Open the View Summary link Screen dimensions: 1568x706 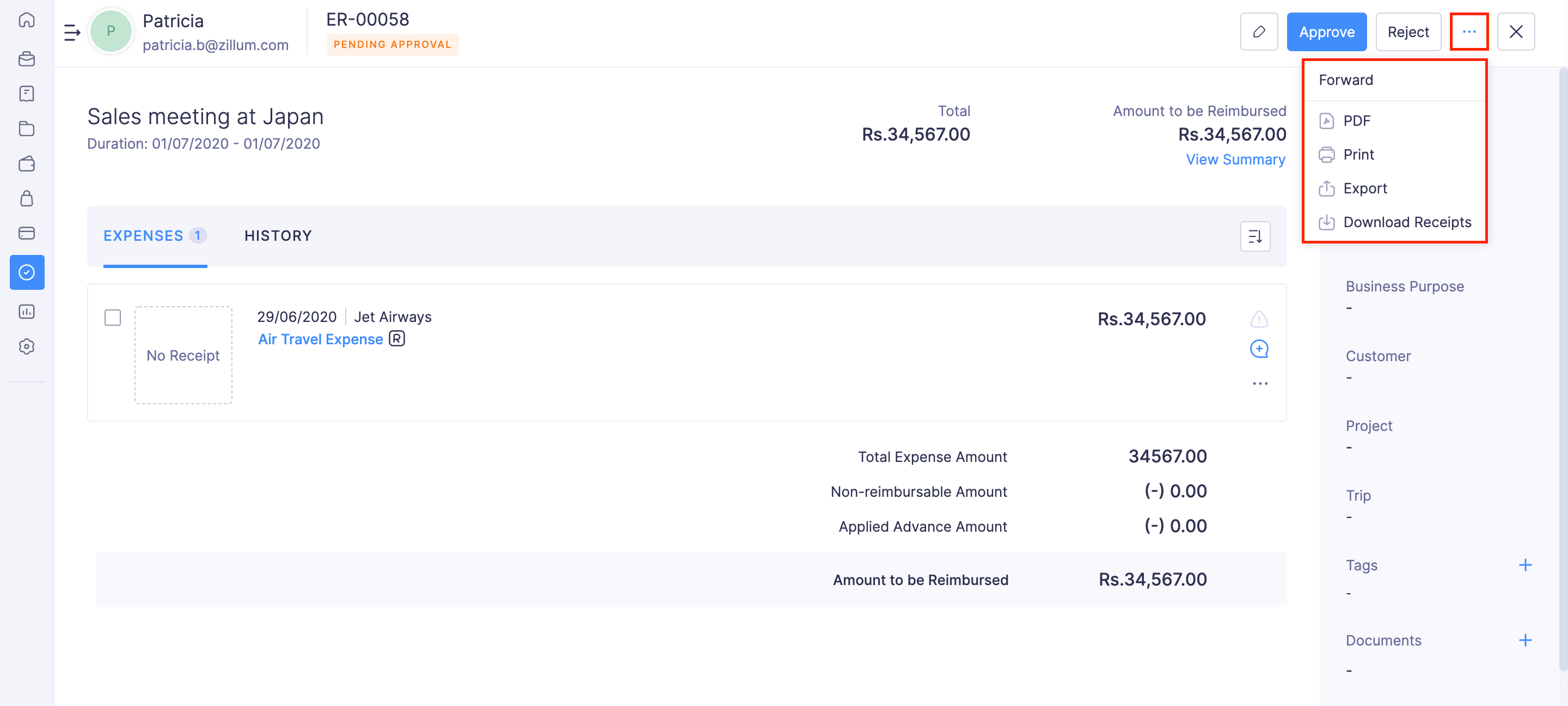1235,160
